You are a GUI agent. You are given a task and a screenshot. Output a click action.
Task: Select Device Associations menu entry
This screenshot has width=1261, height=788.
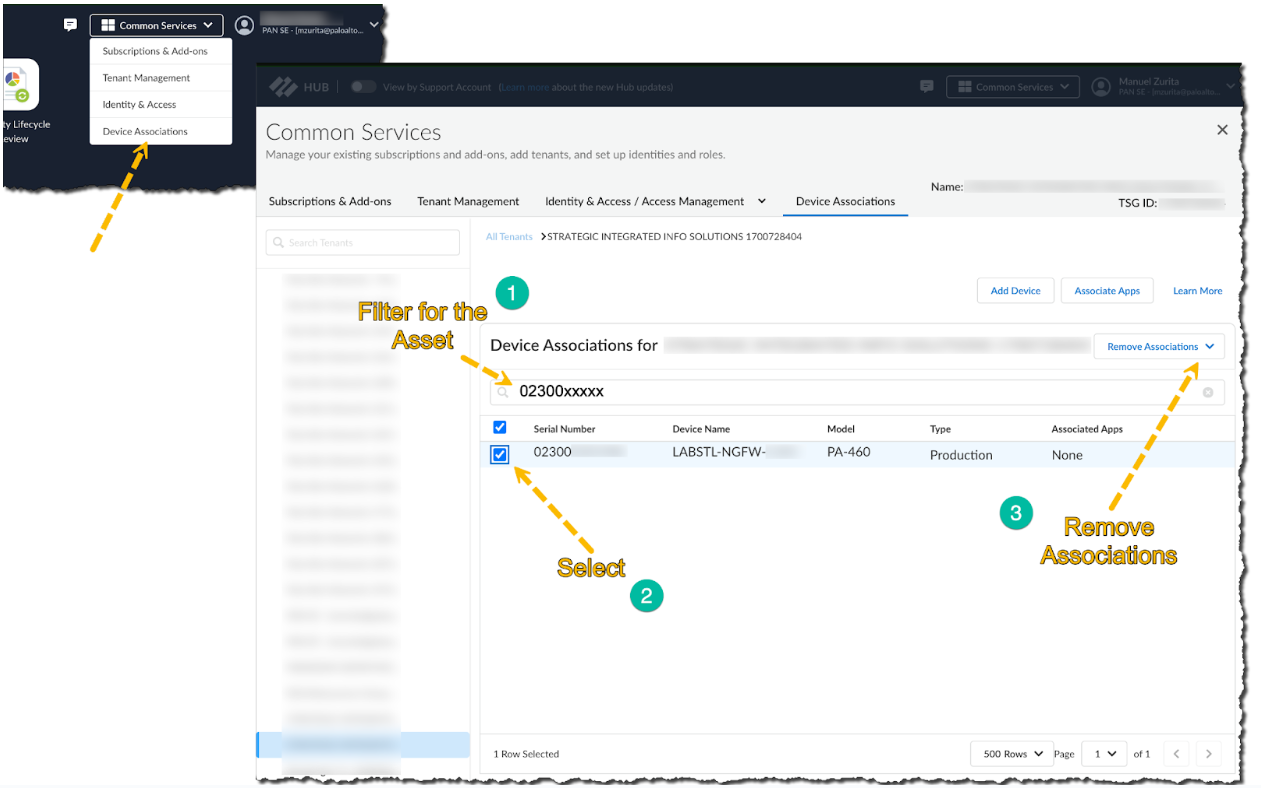(x=145, y=132)
